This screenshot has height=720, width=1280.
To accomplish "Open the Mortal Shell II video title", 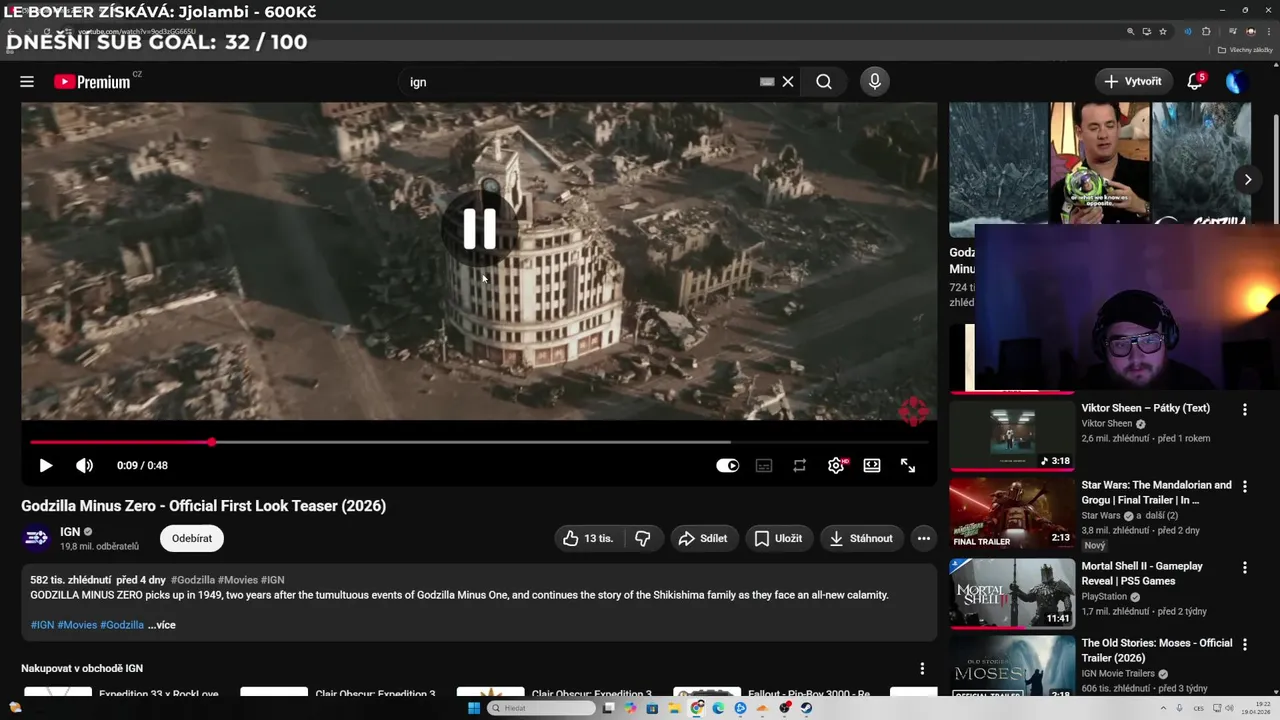I will click(x=1142, y=573).
